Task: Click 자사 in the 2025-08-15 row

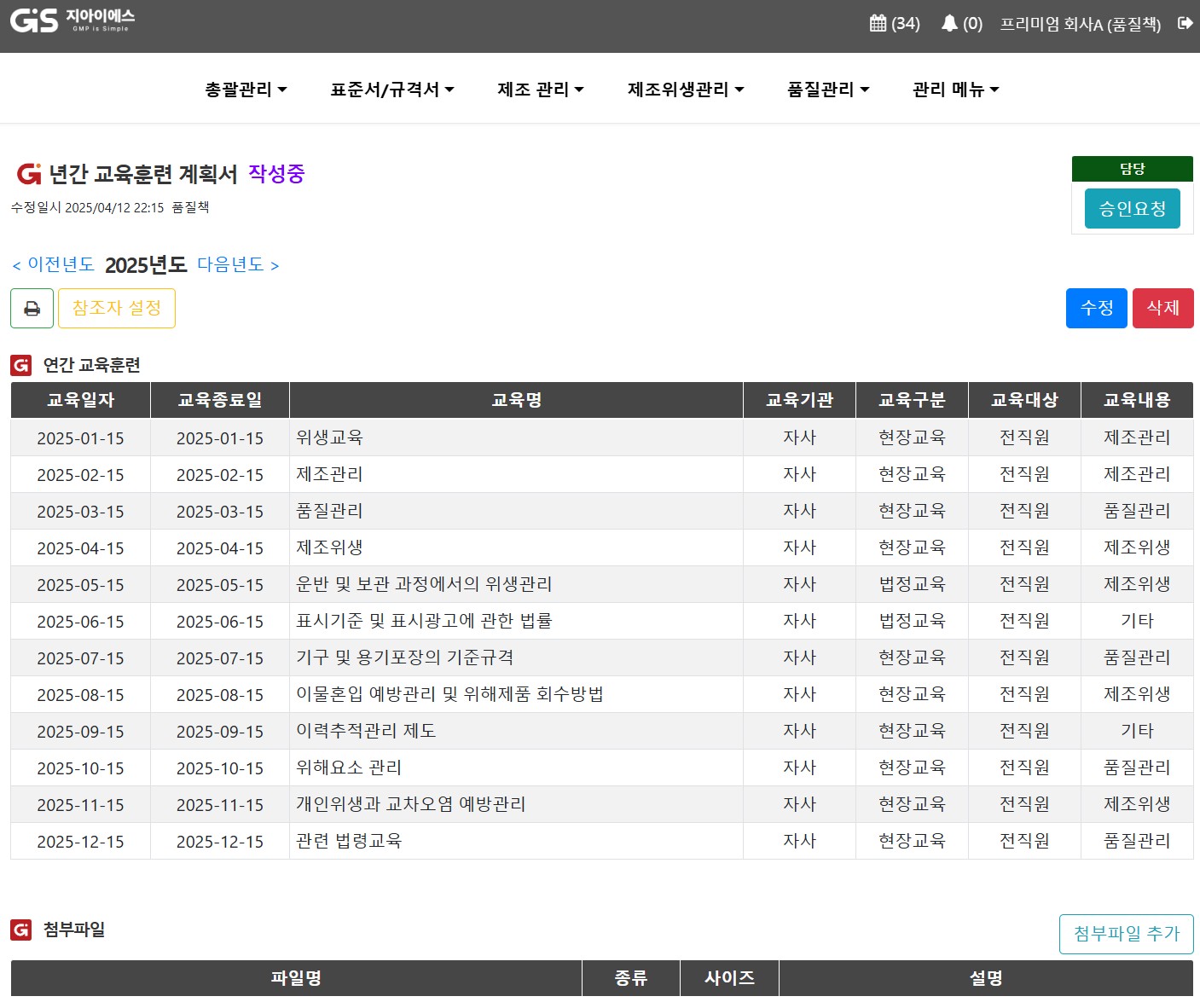Action: click(800, 694)
